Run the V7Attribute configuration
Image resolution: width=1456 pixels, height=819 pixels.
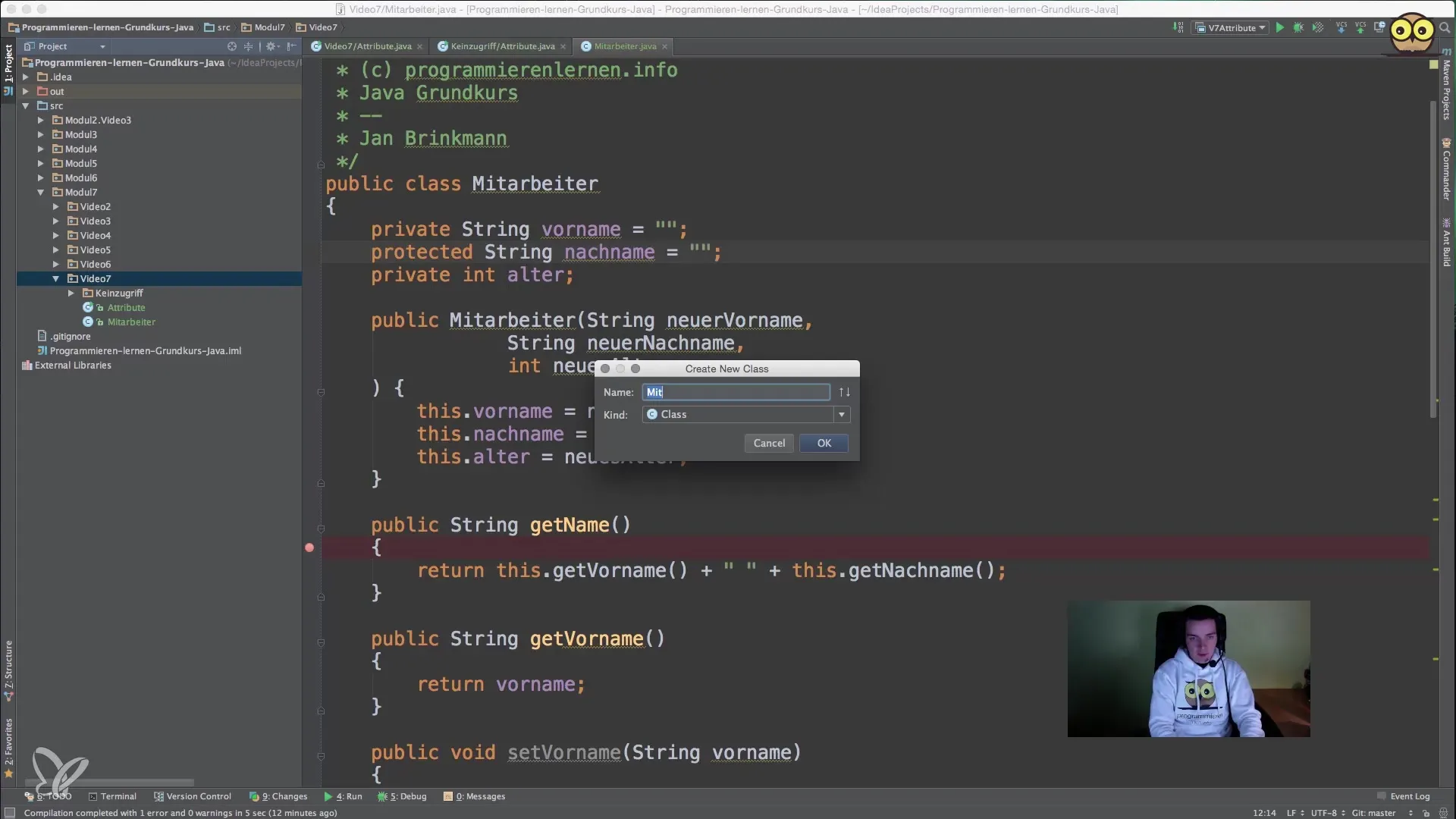click(x=1279, y=27)
